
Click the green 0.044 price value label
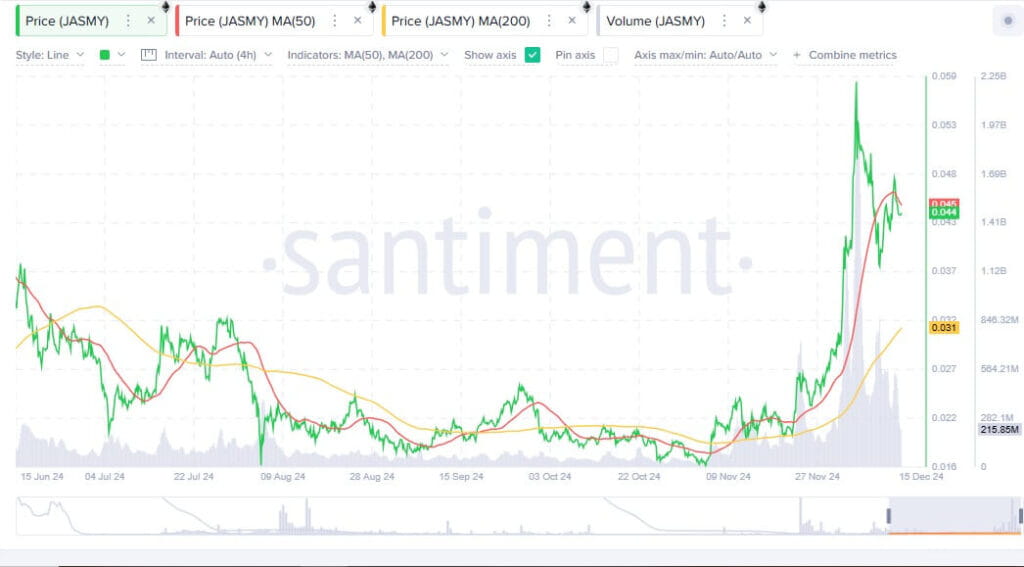[x=944, y=212]
